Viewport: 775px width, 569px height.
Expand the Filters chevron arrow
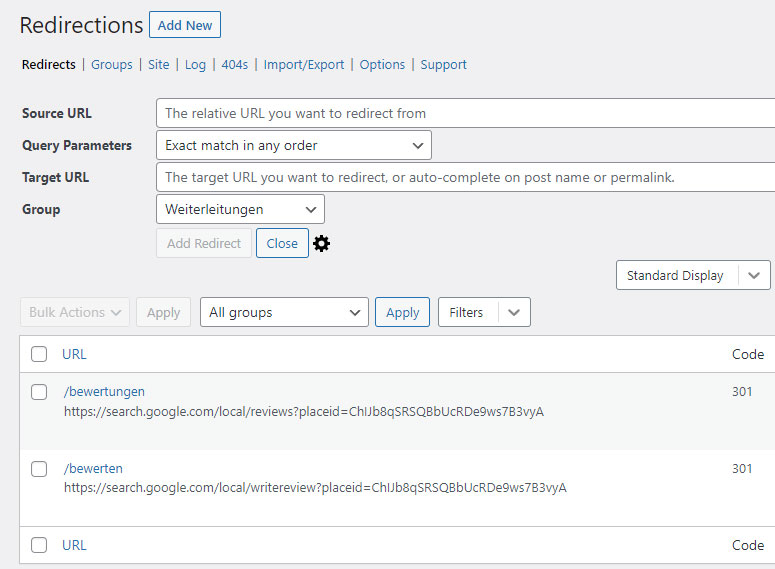pyautogui.click(x=514, y=312)
